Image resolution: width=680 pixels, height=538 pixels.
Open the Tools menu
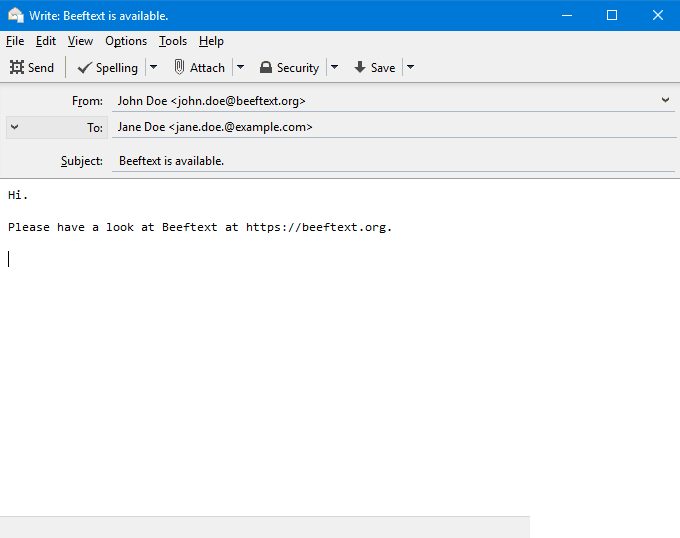pyautogui.click(x=173, y=41)
